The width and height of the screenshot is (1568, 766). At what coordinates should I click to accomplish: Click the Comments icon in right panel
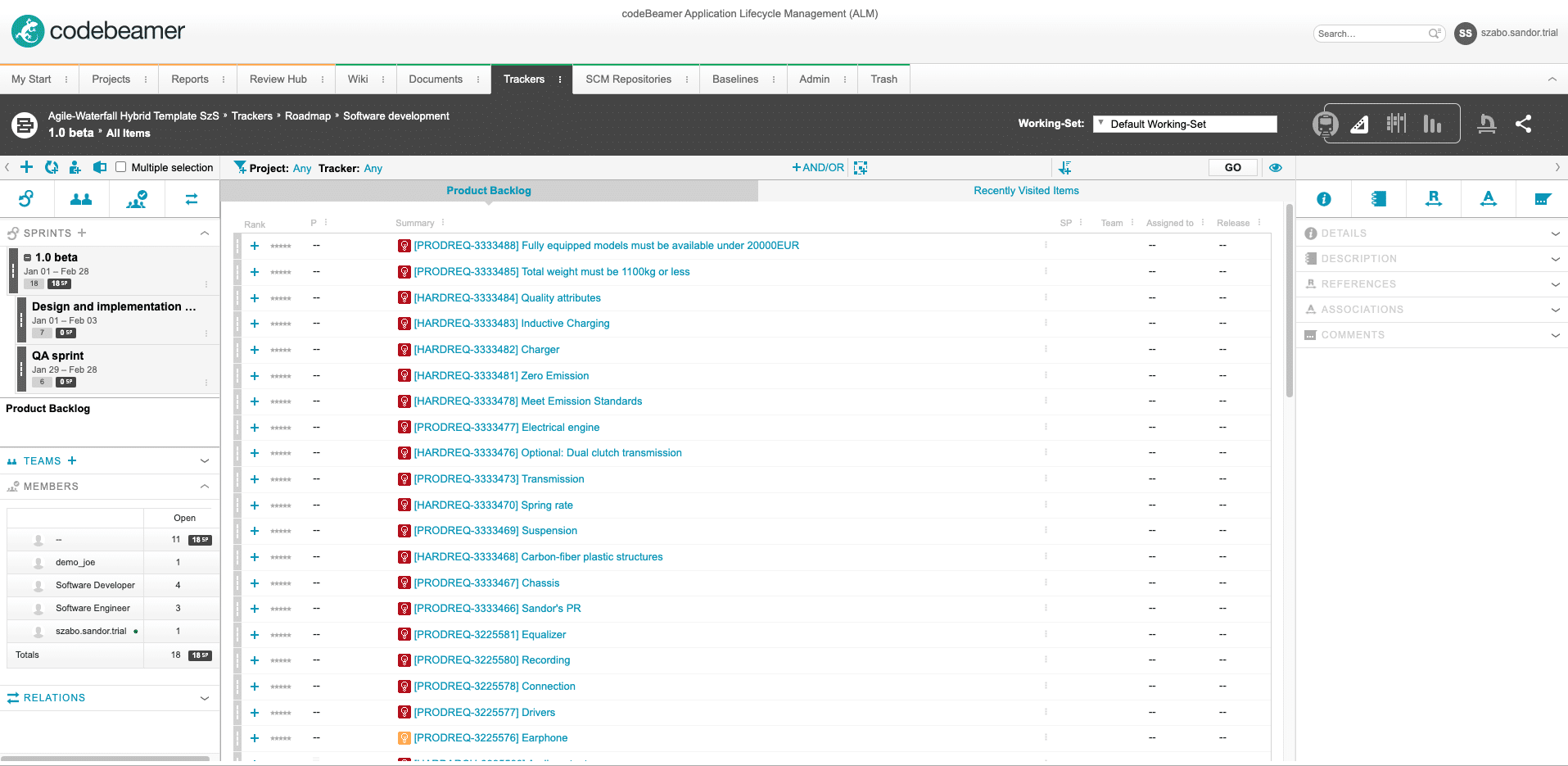pyautogui.click(x=1543, y=199)
